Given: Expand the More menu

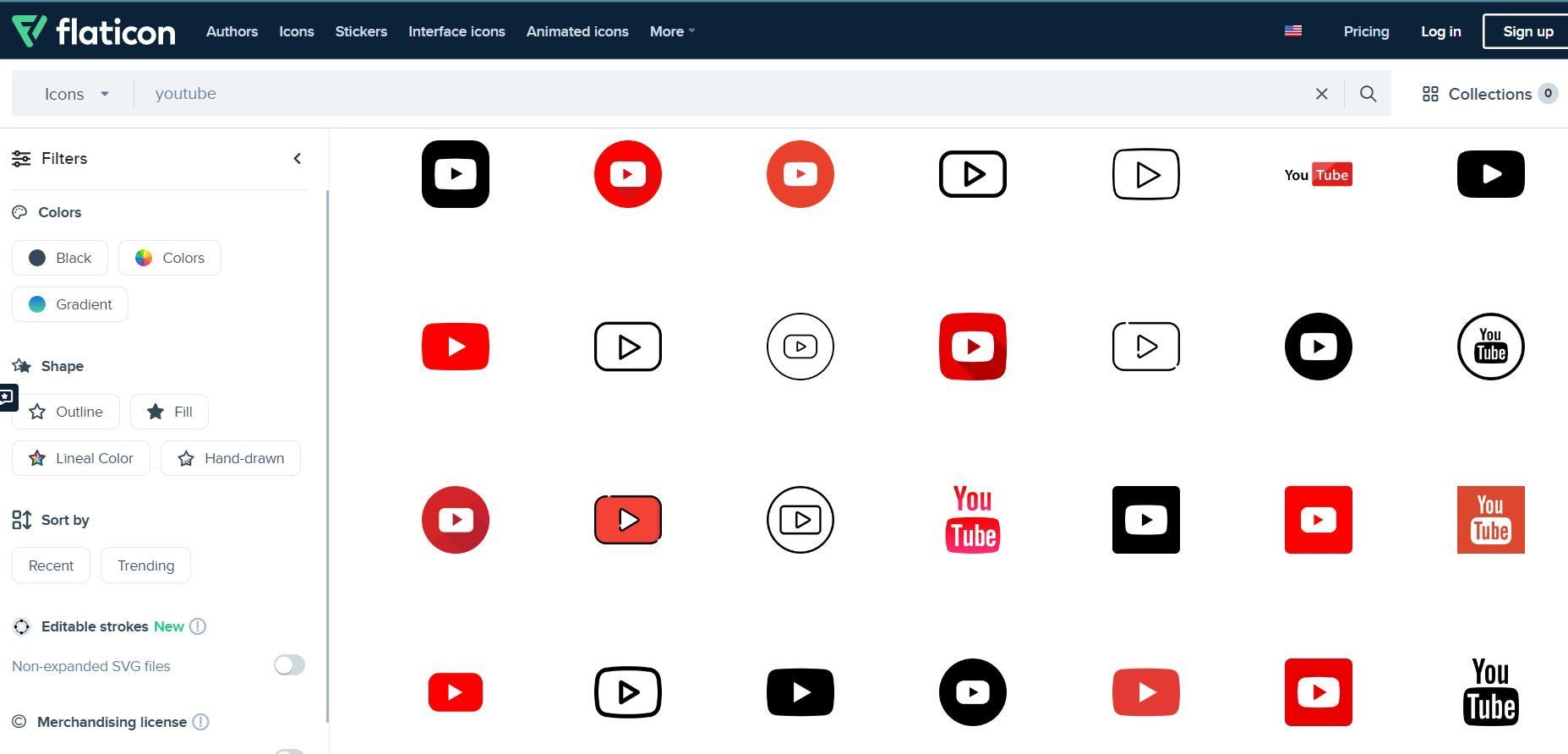Looking at the screenshot, I should (x=672, y=31).
